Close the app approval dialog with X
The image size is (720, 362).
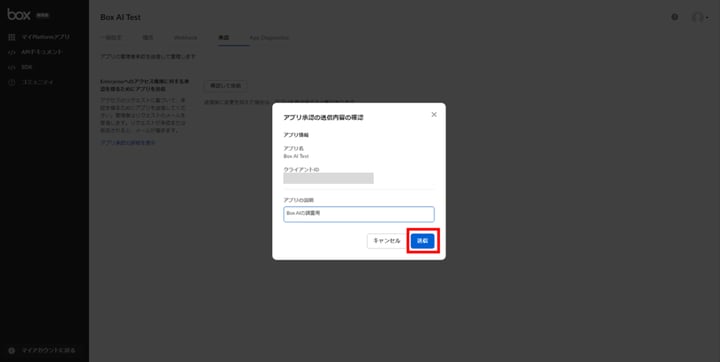tap(434, 114)
